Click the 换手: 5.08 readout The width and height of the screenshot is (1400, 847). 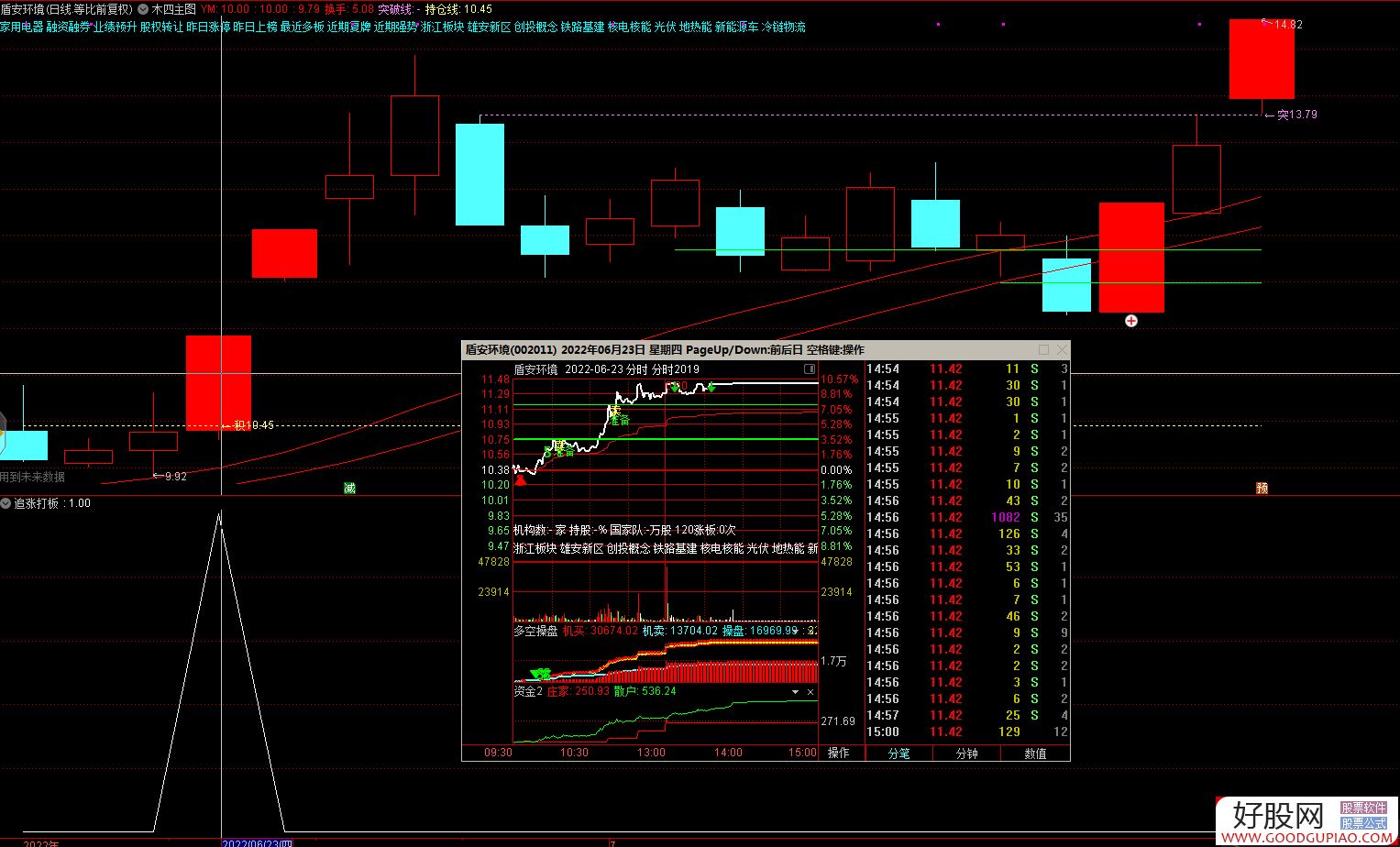[349, 9]
